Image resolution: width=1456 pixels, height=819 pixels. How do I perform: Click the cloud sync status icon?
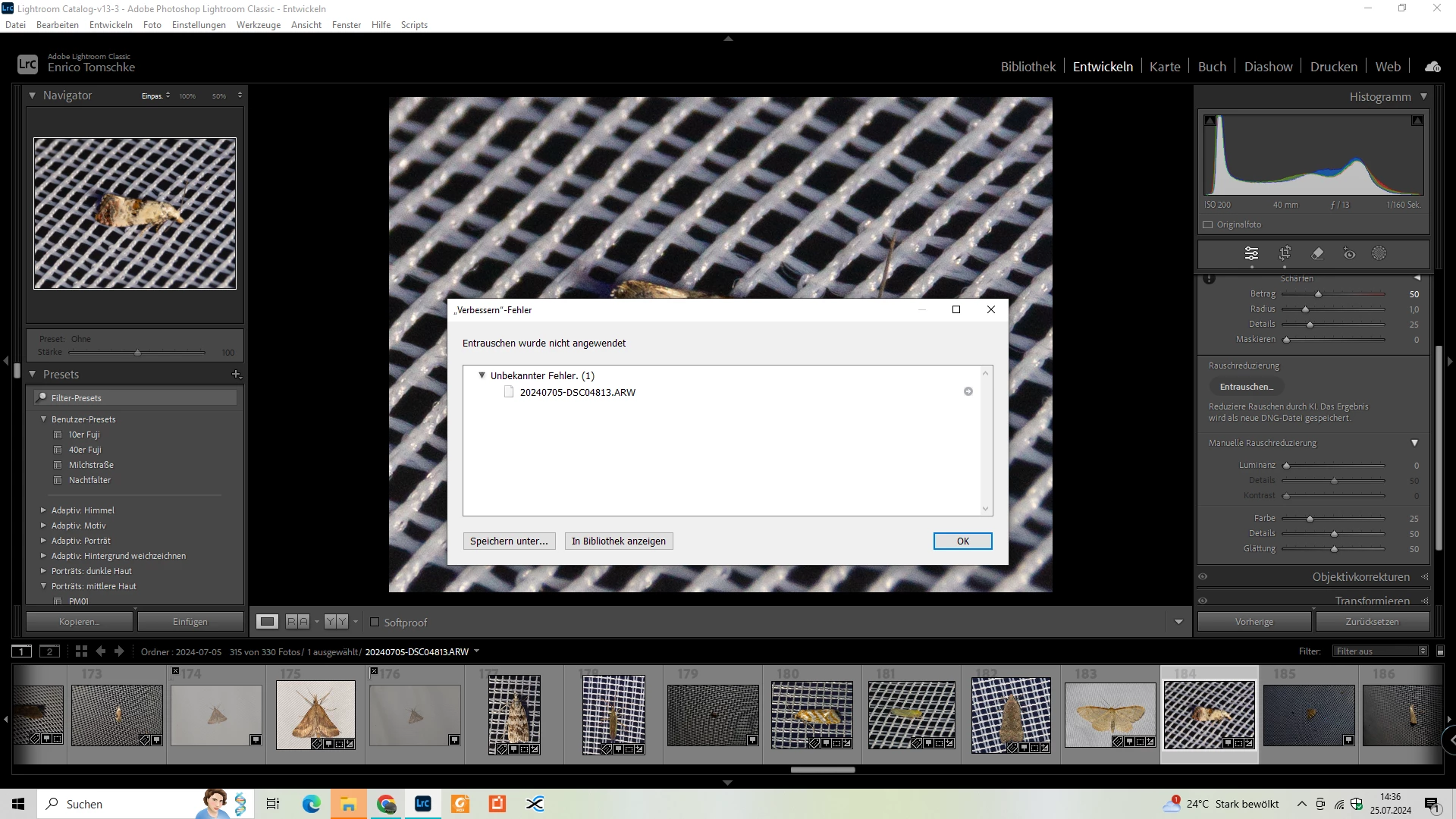pyautogui.click(x=1432, y=67)
